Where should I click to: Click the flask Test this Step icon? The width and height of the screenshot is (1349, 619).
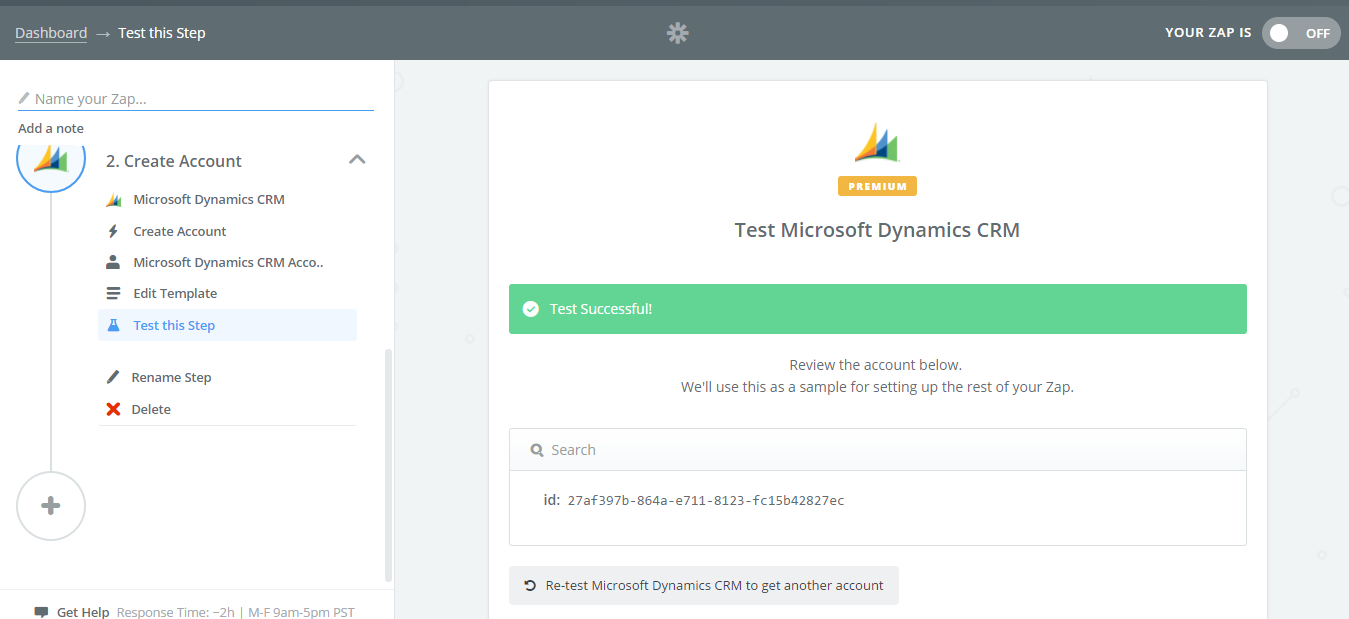114,325
